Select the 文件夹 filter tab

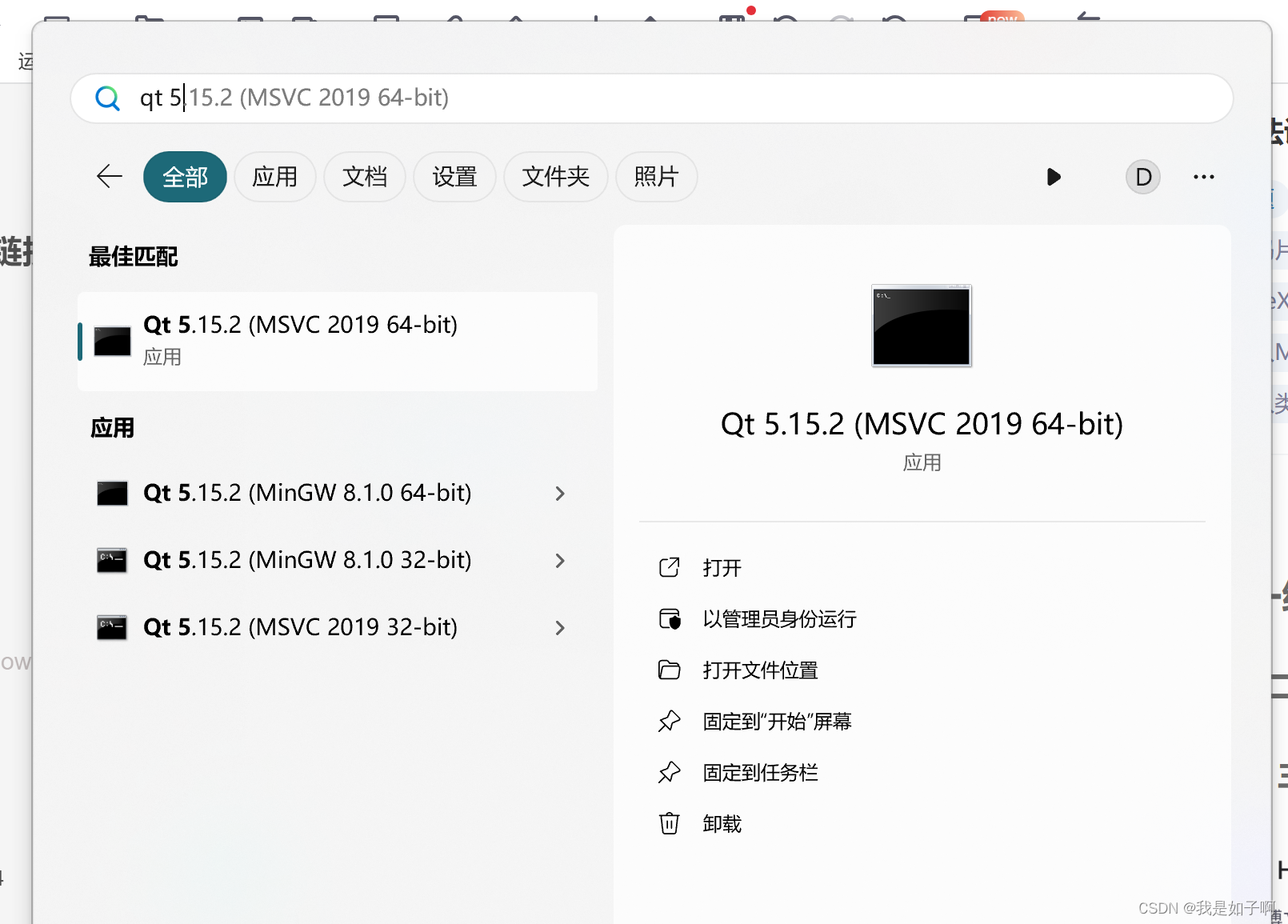click(555, 177)
